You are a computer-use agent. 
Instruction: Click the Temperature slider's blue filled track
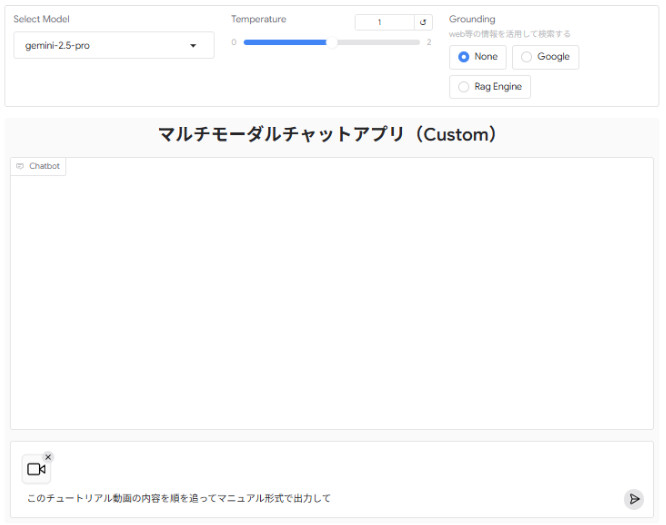284,43
